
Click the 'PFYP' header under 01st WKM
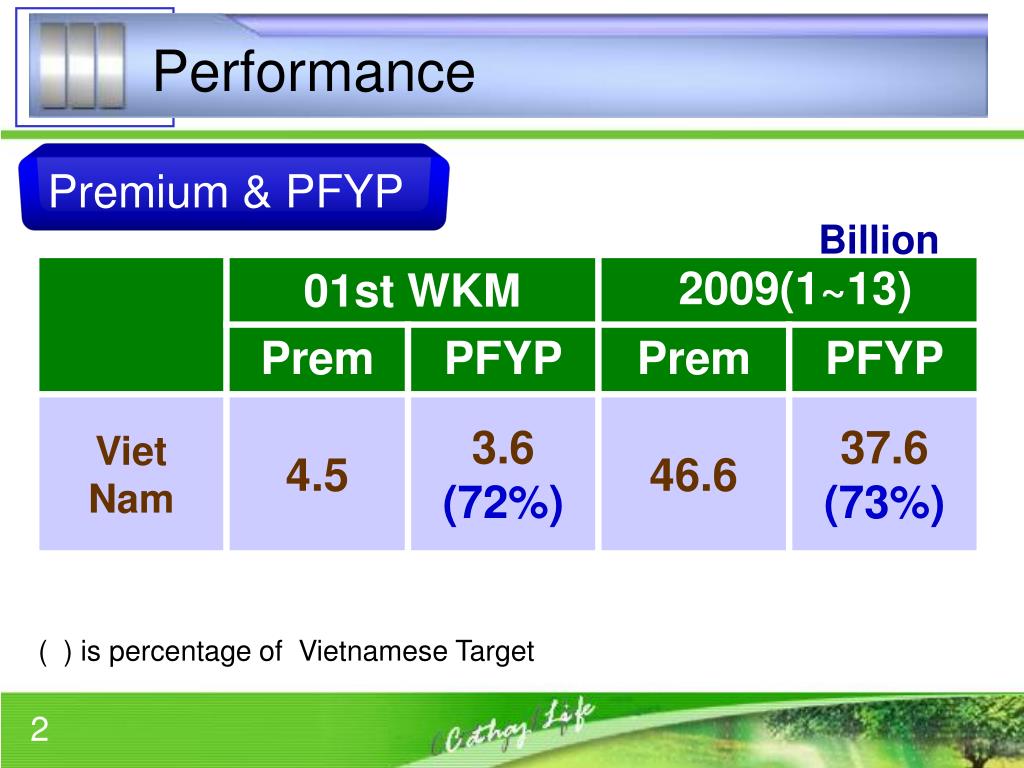coord(503,359)
